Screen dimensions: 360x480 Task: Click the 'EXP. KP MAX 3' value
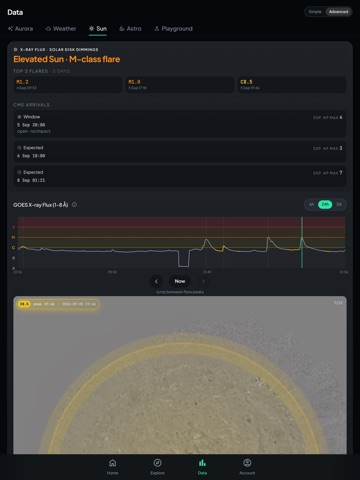click(x=328, y=148)
